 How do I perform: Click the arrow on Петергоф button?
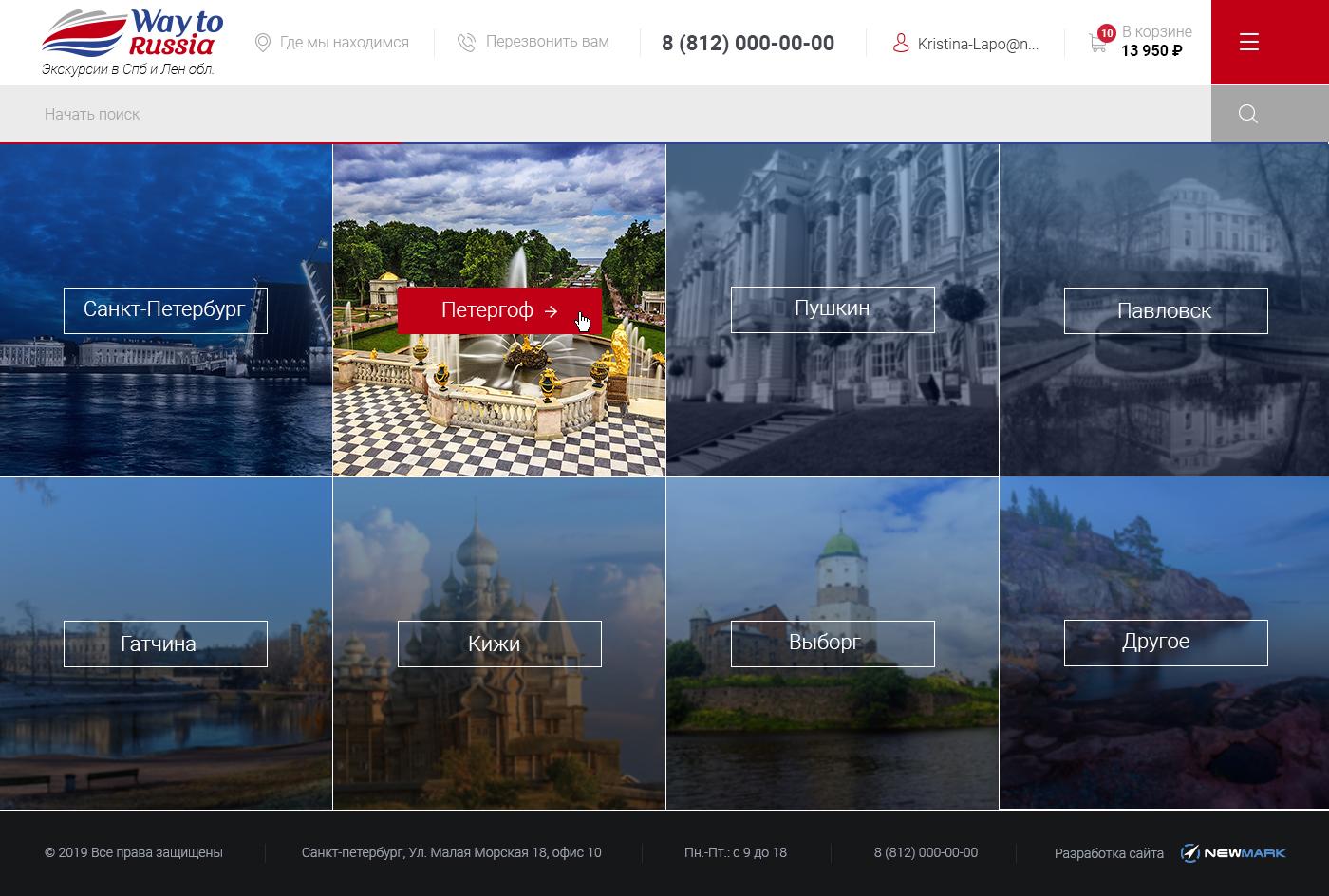(552, 311)
